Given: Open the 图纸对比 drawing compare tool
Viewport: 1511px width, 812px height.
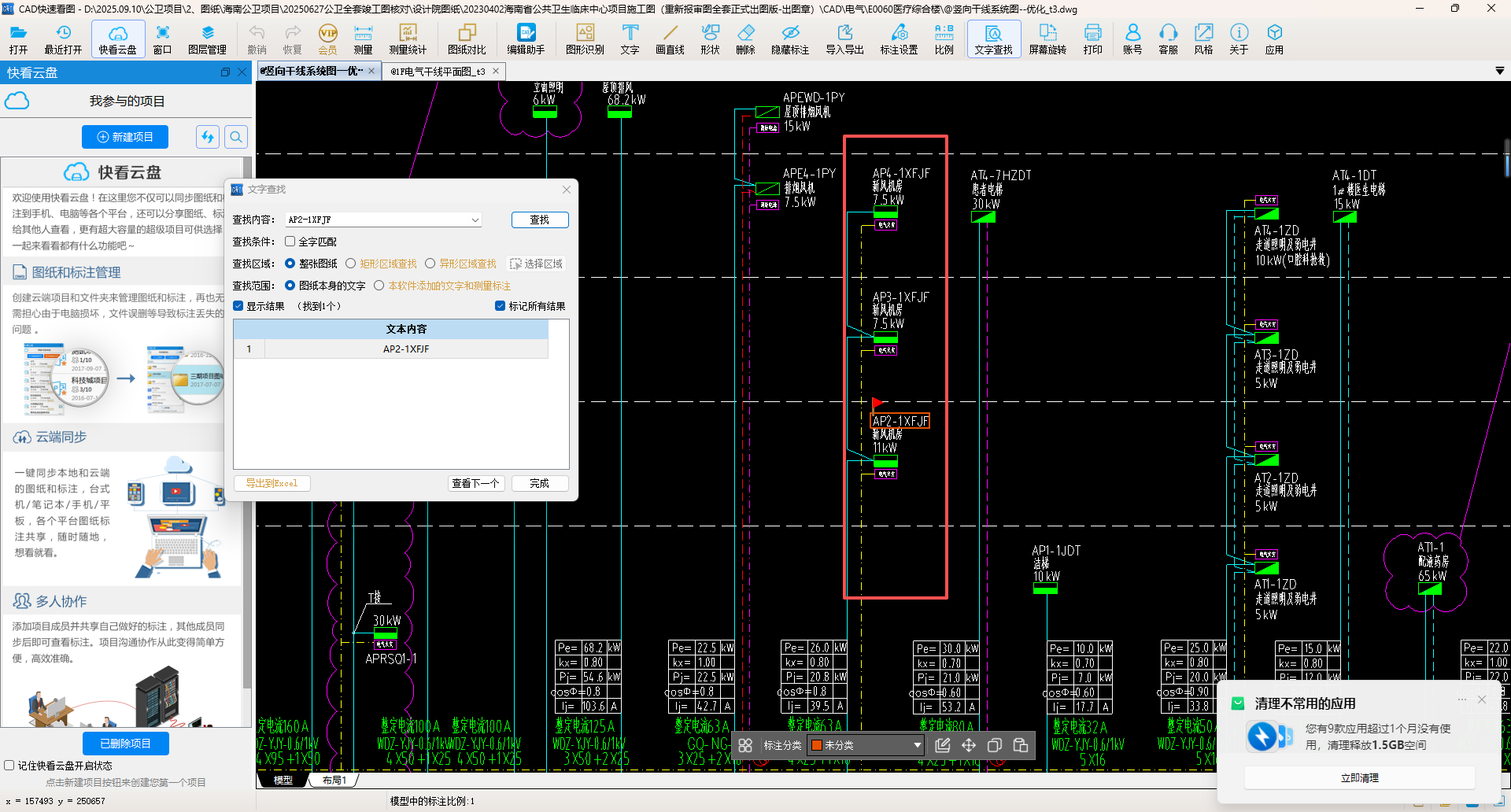Looking at the screenshot, I should pyautogui.click(x=467, y=39).
